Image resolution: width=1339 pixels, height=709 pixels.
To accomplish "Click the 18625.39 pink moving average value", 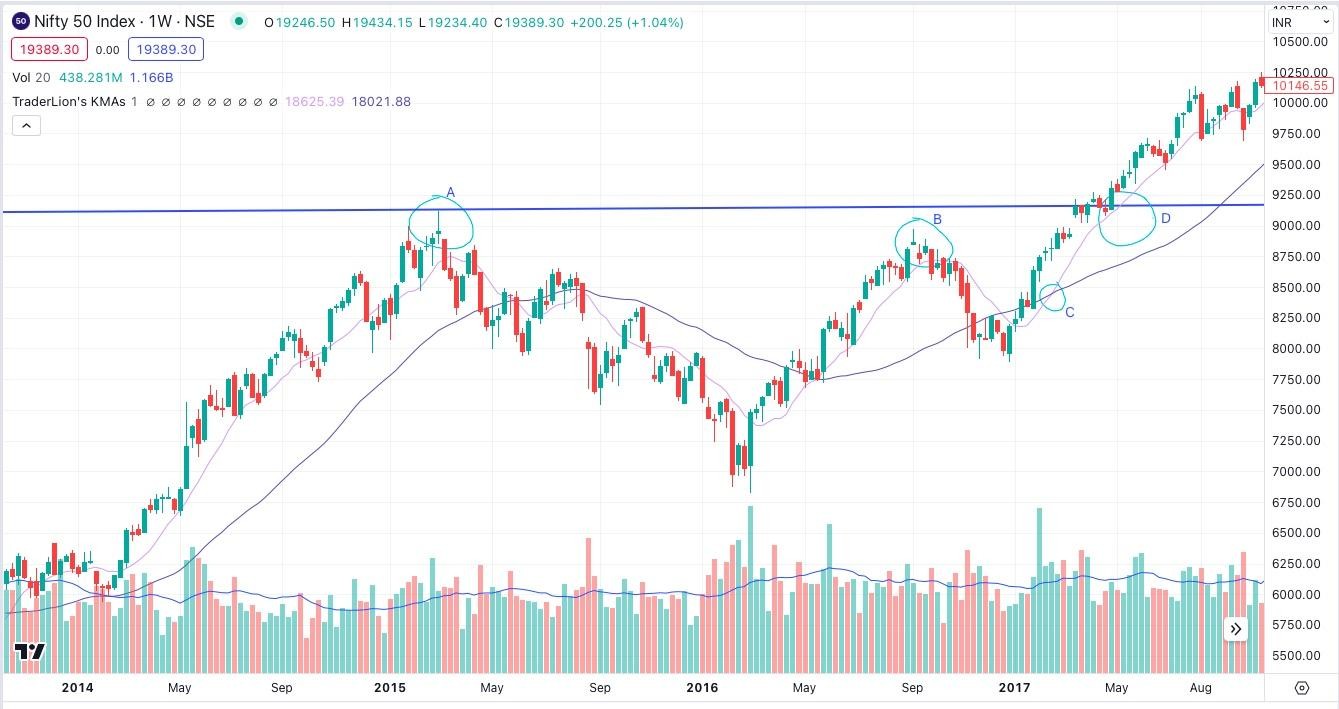I will click(313, 101).
